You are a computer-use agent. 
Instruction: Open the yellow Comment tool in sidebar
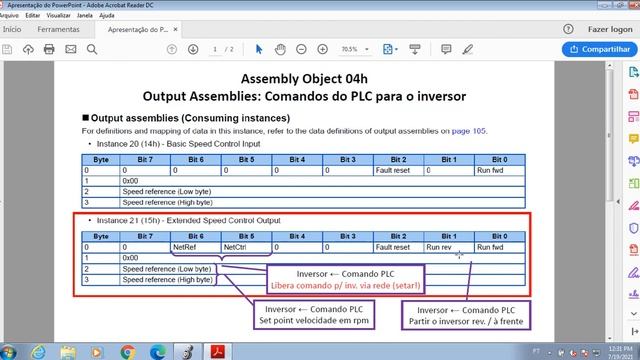[x=633, y=139]
